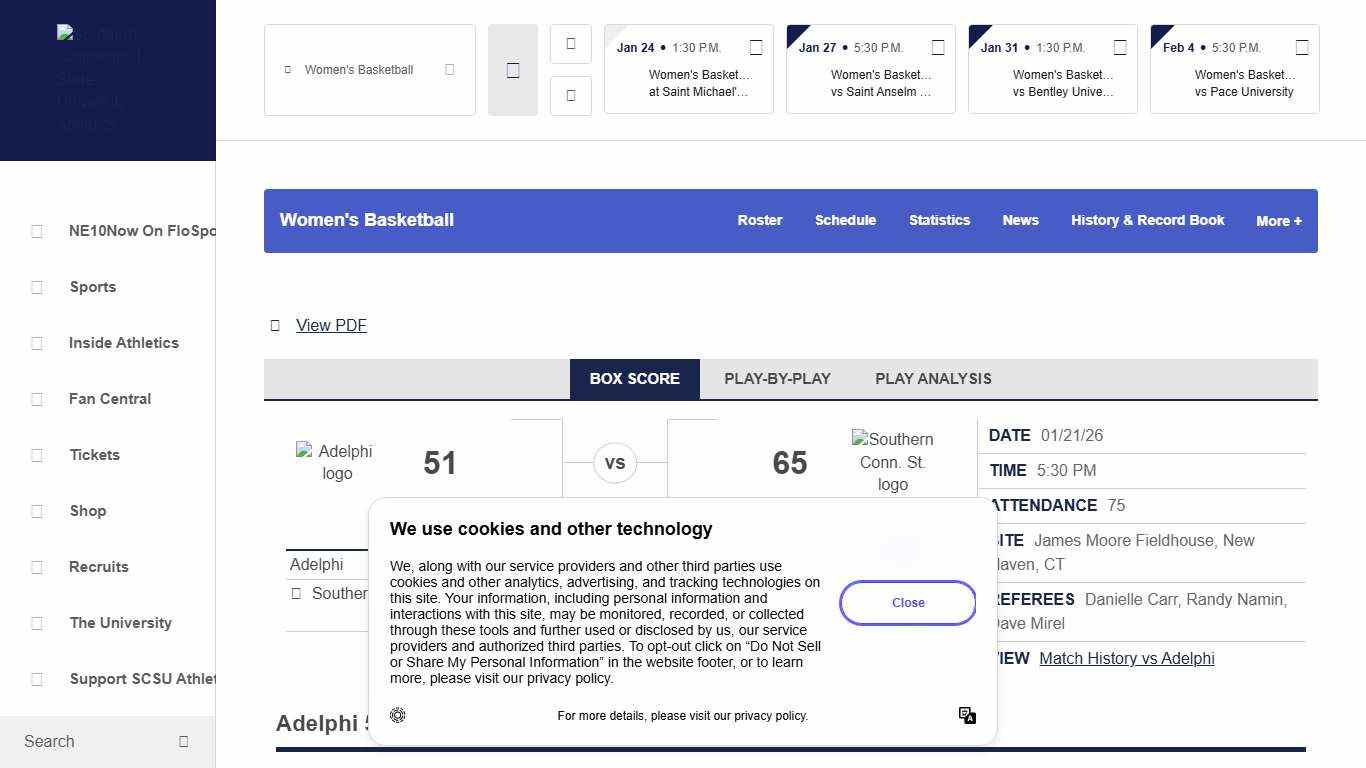Click the grey schedule icon button beside the sport selector

tap(513, 70)
